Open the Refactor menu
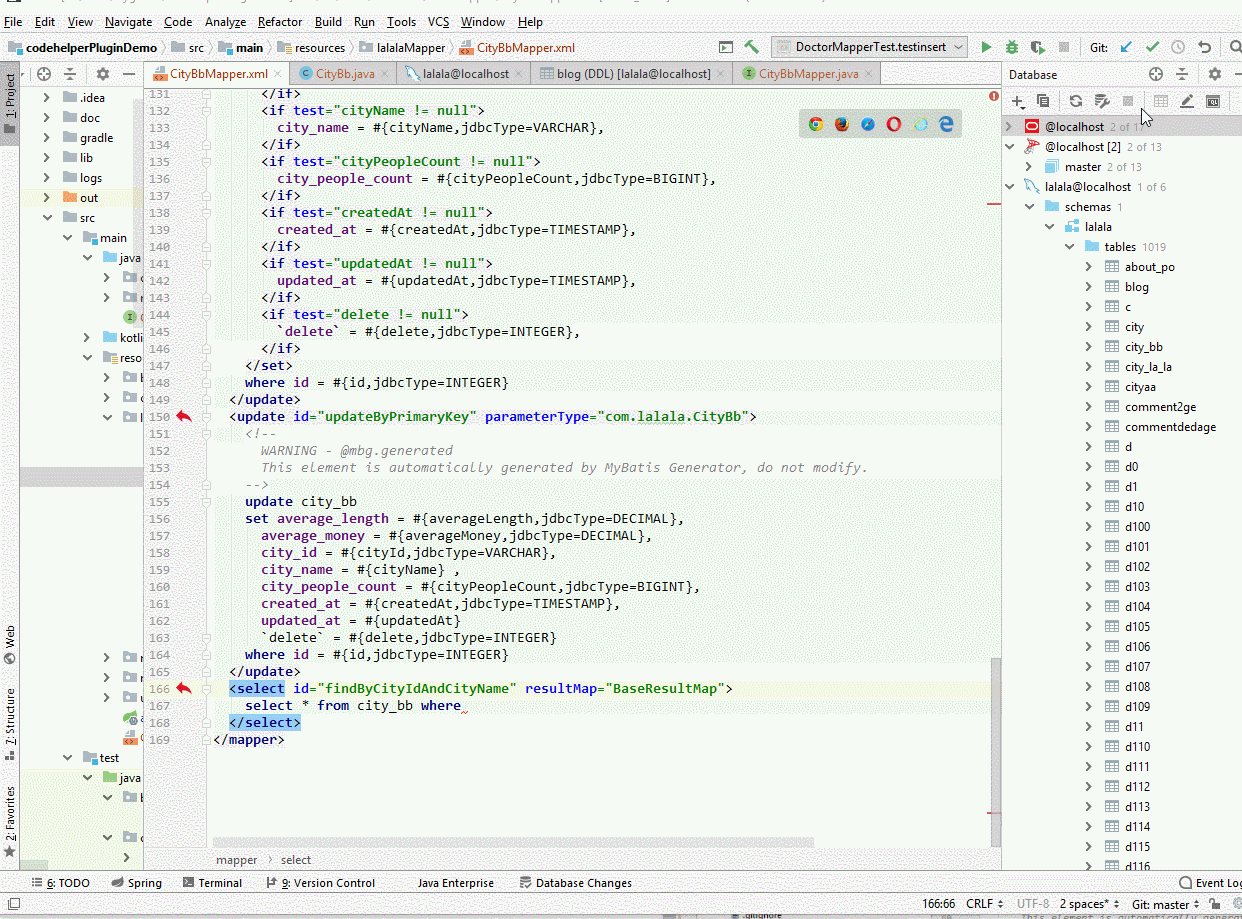Screen dimensions: 1242x919 pos(280,21)
